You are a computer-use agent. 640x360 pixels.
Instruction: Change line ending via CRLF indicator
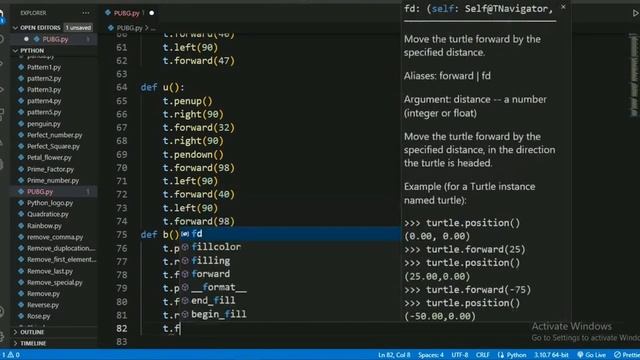[x=482, y=355]
